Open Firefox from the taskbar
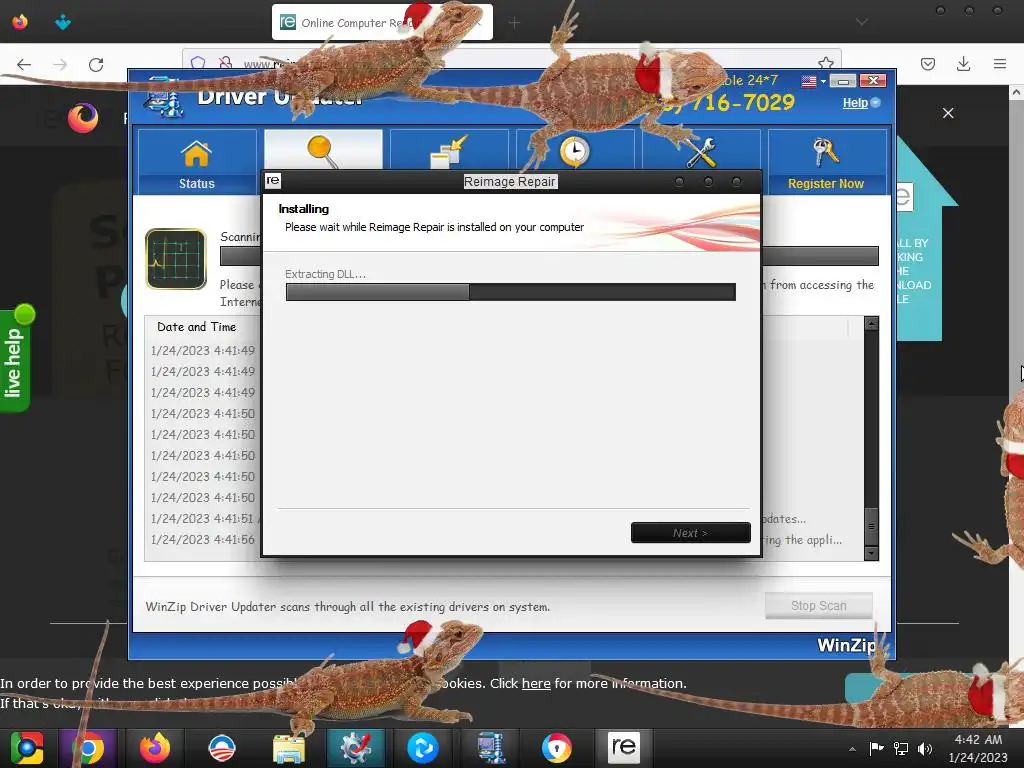Viewport: 1024px width, 768px height. pos(155,748)
